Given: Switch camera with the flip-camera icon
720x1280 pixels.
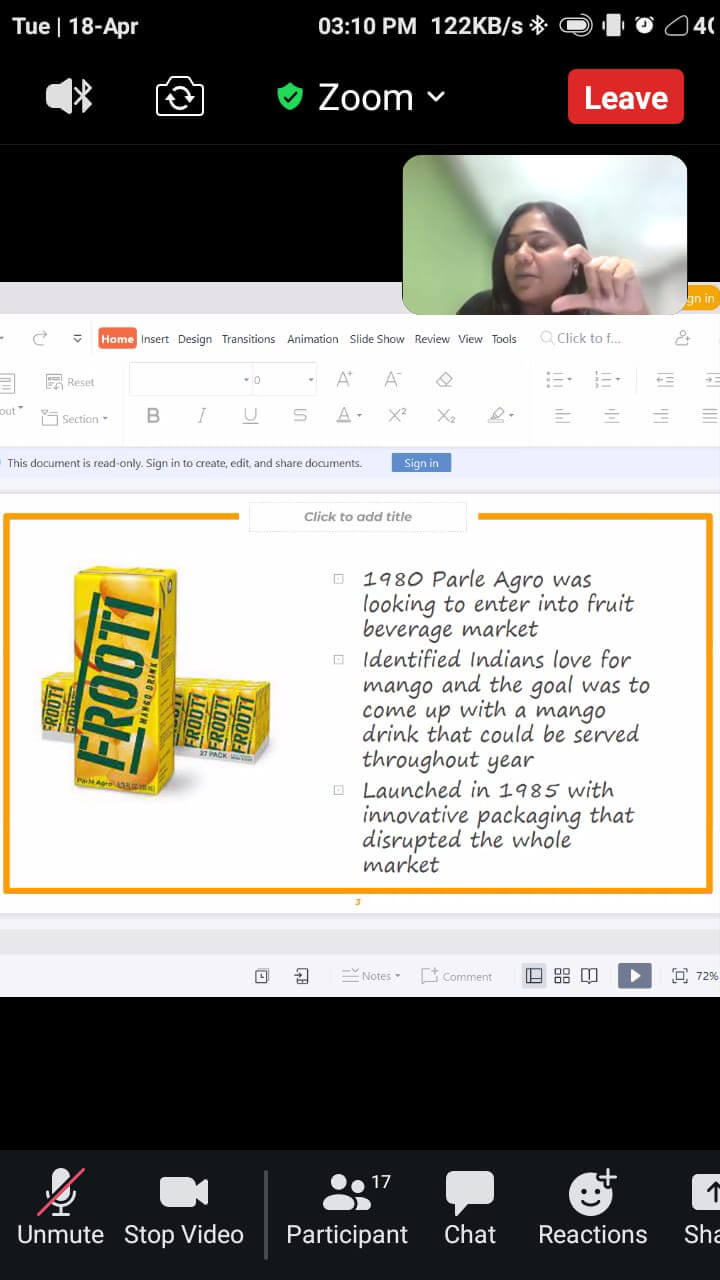Looking at the screenshot, I should pos(180,97).
